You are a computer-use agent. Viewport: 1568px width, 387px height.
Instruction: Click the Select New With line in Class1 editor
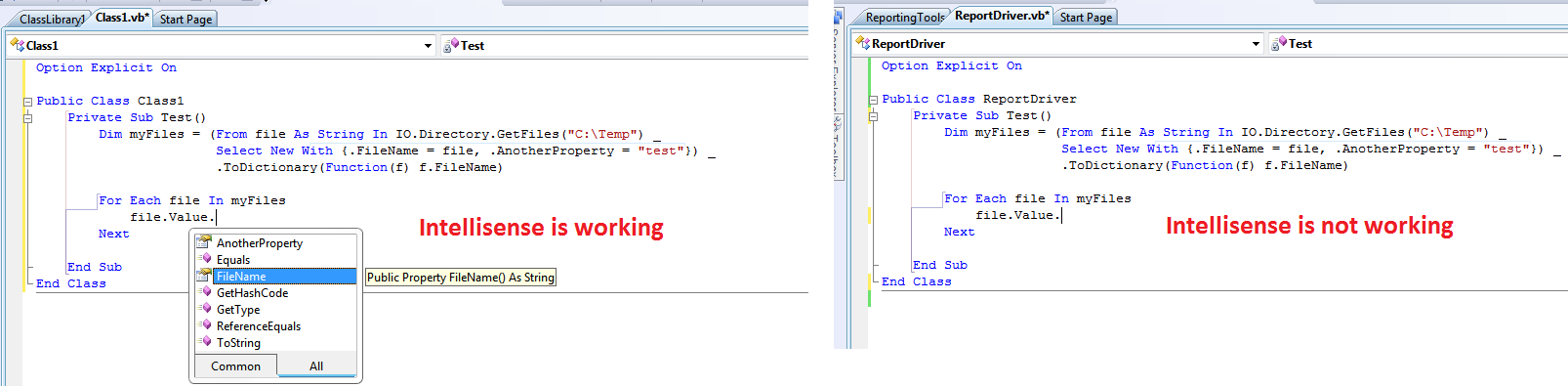coord(466,151)
